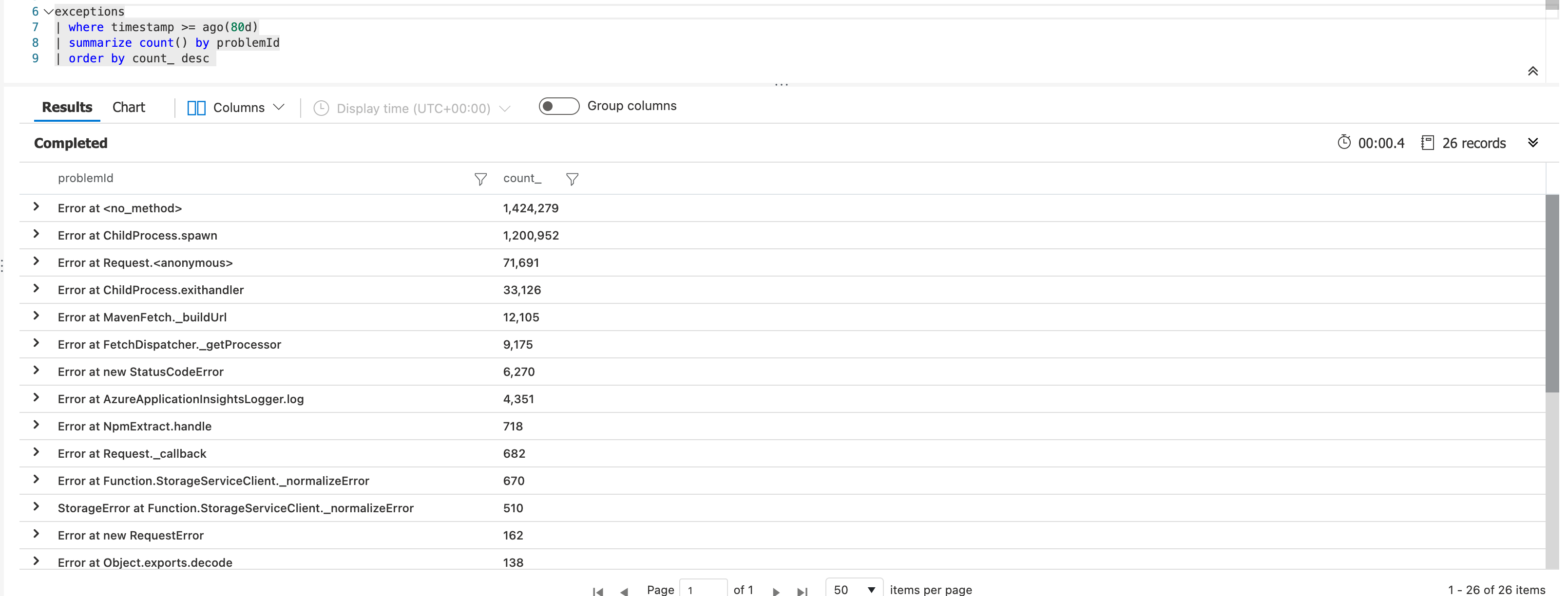
Task: Expand the Error at NpmExtract.handle row
Action: (36, 425)
